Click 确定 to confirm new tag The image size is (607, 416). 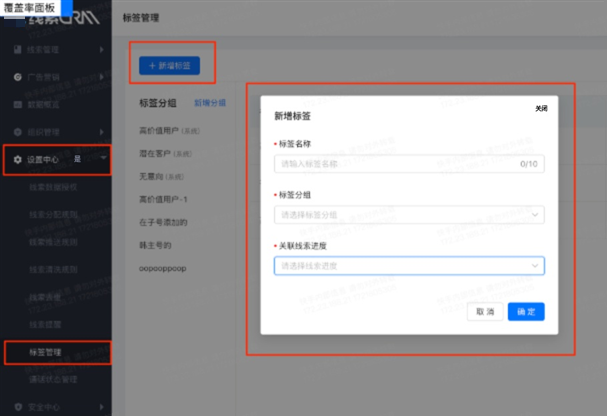pos(526,312)
